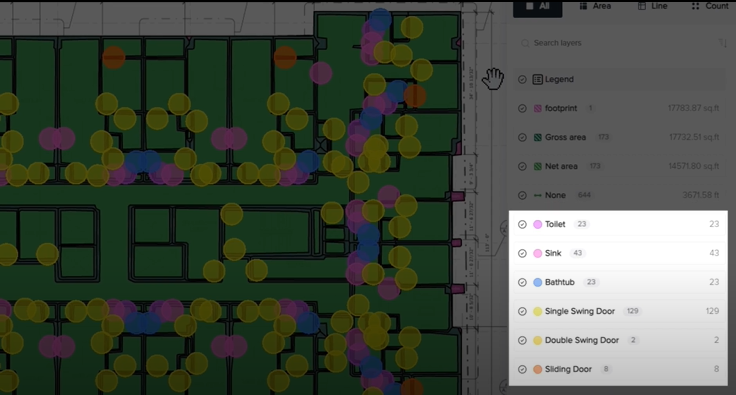Open the Single Swing Door yellow swatch
Image resolution: width=736 pixels, height=395 pixels.
click(x=537, y=311)
